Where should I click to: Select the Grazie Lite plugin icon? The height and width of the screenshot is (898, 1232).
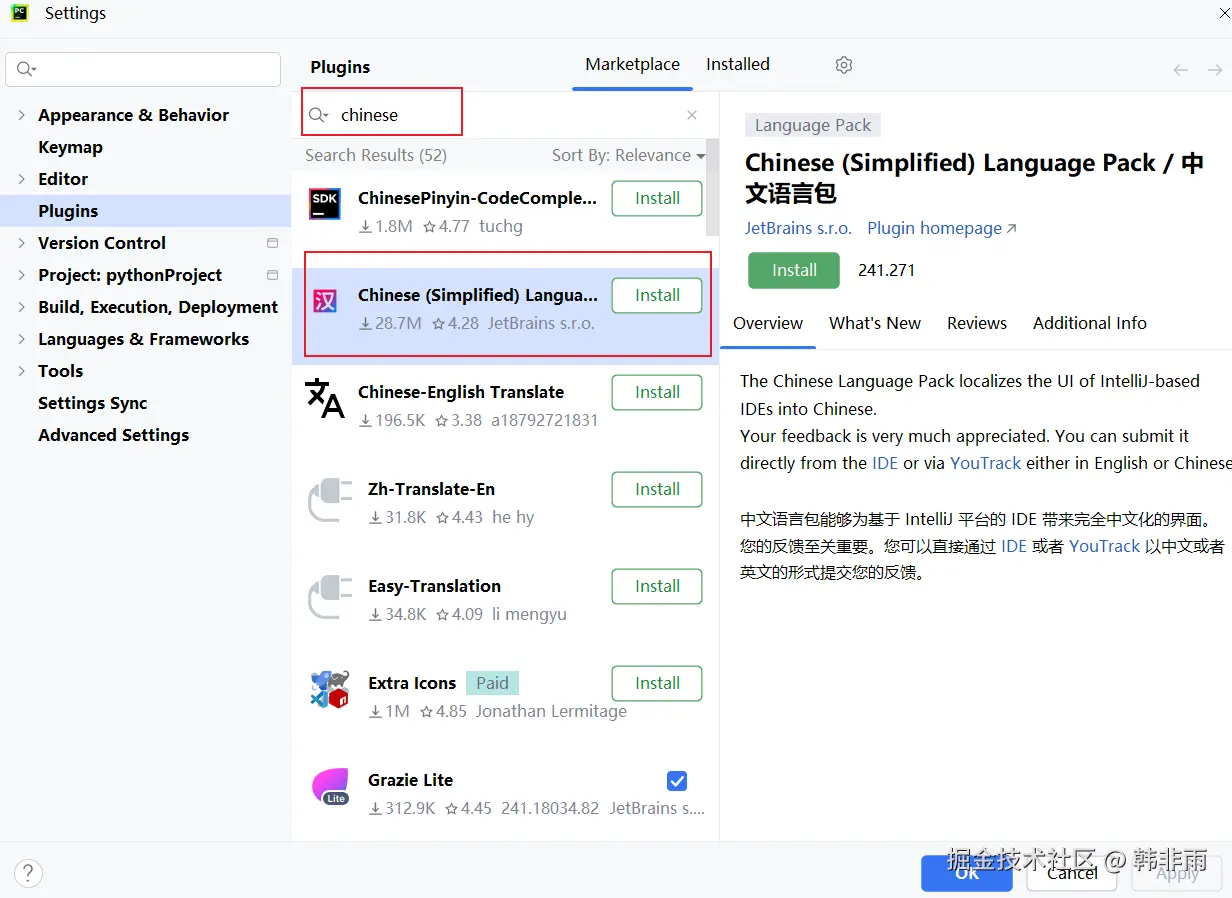click(x=330, y=786)
